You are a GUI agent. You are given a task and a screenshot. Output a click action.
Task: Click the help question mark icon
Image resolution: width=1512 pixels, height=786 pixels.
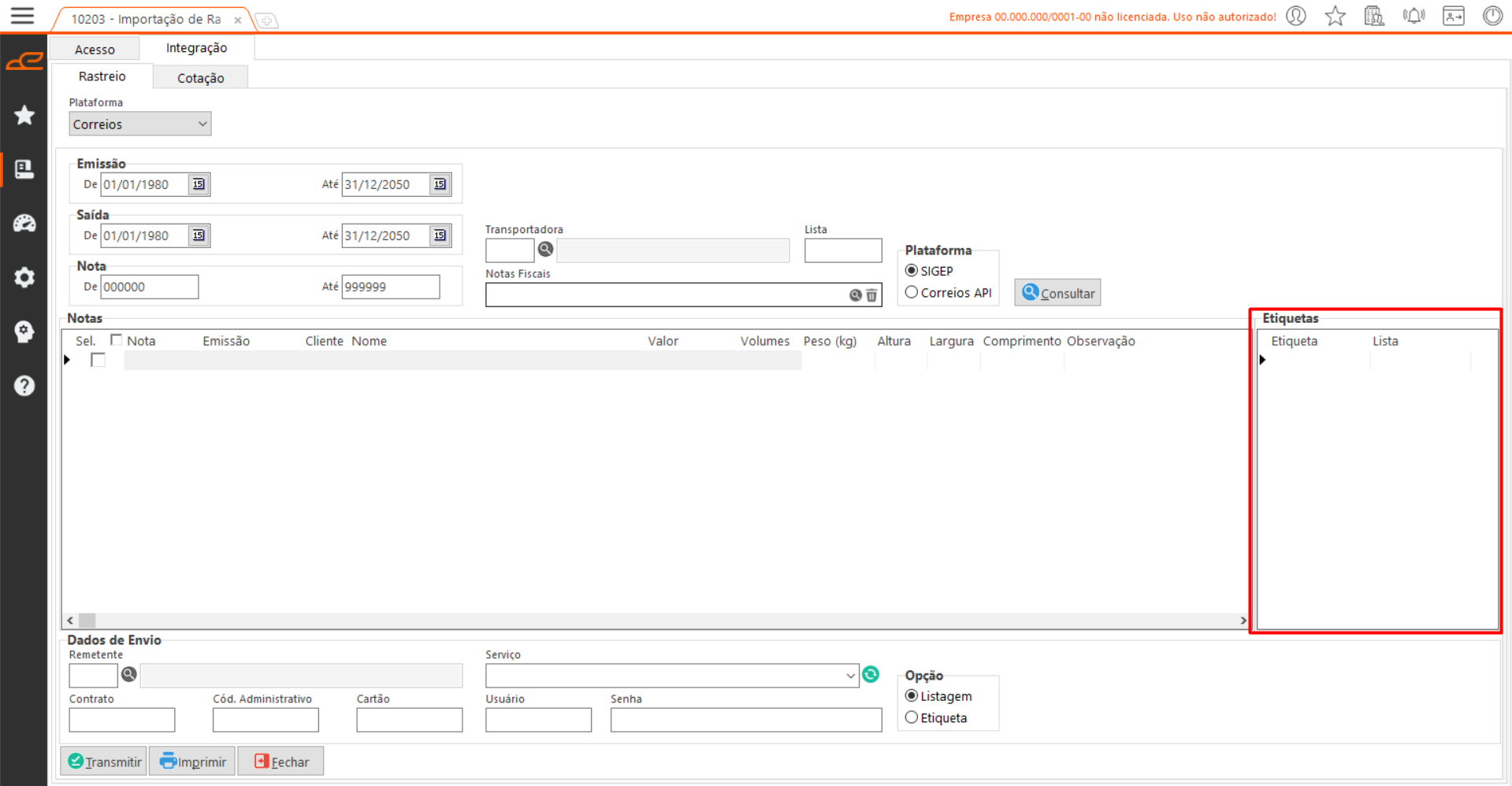point(24,386)
